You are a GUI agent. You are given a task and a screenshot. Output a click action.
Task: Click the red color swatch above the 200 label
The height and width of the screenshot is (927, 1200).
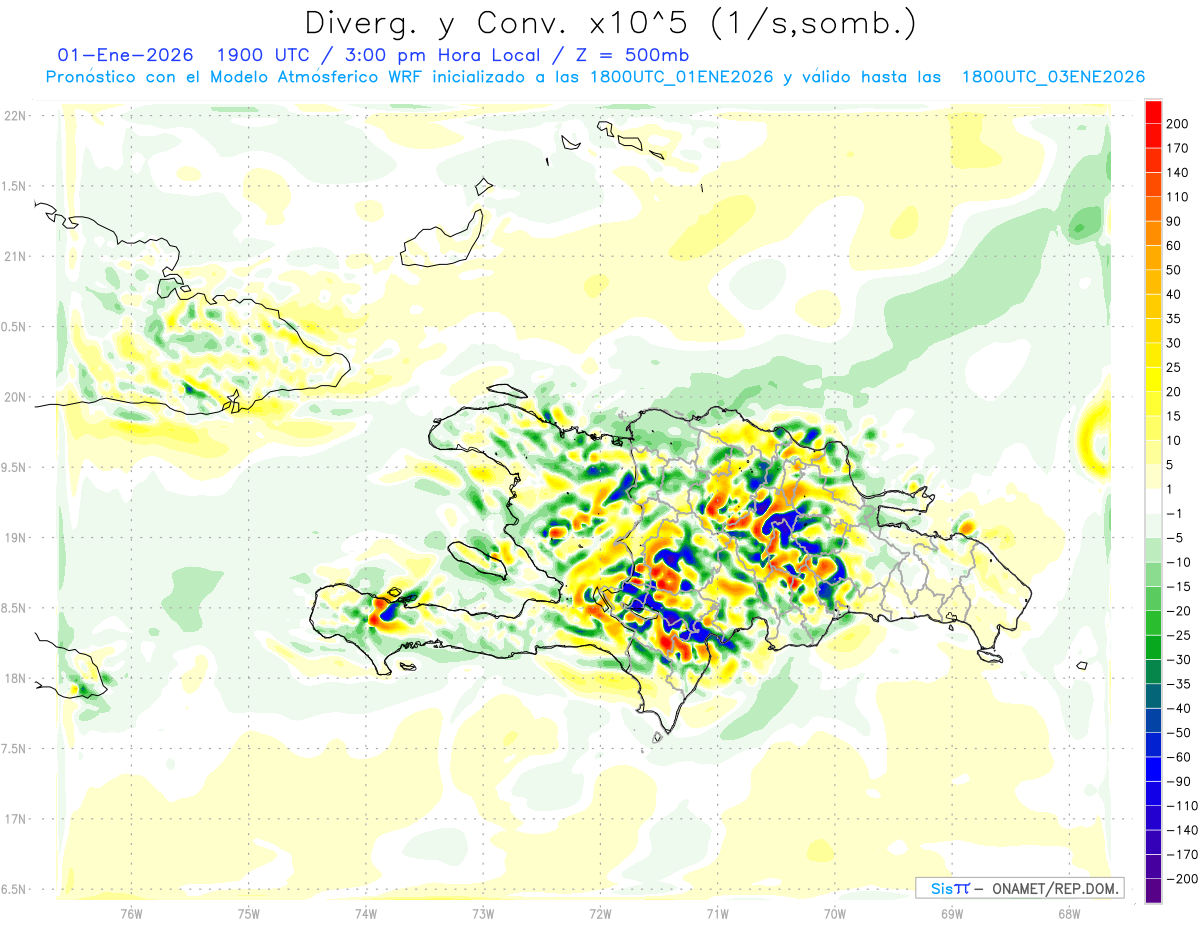coord(1153,111)
